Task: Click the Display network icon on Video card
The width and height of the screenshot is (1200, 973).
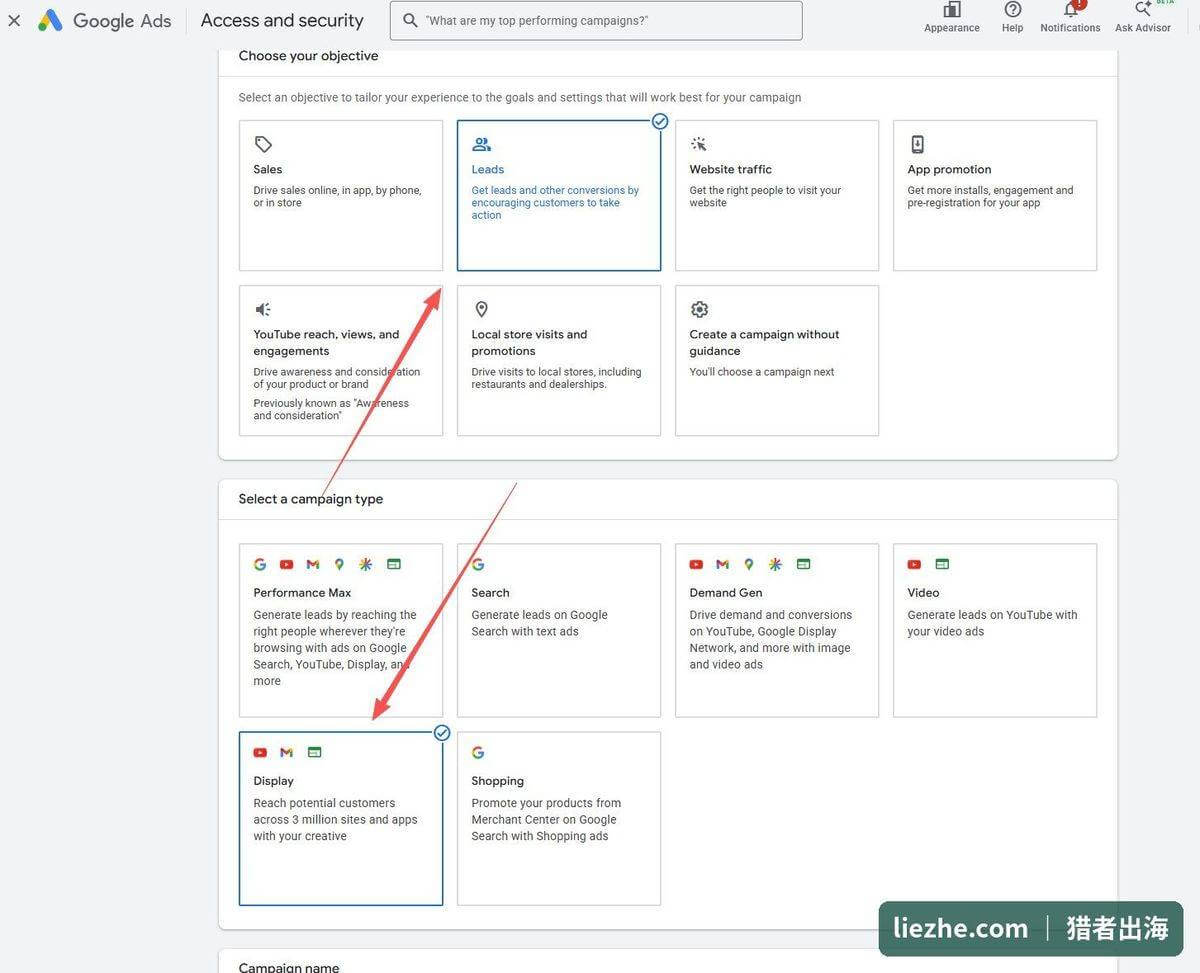Action: (942, 564)
